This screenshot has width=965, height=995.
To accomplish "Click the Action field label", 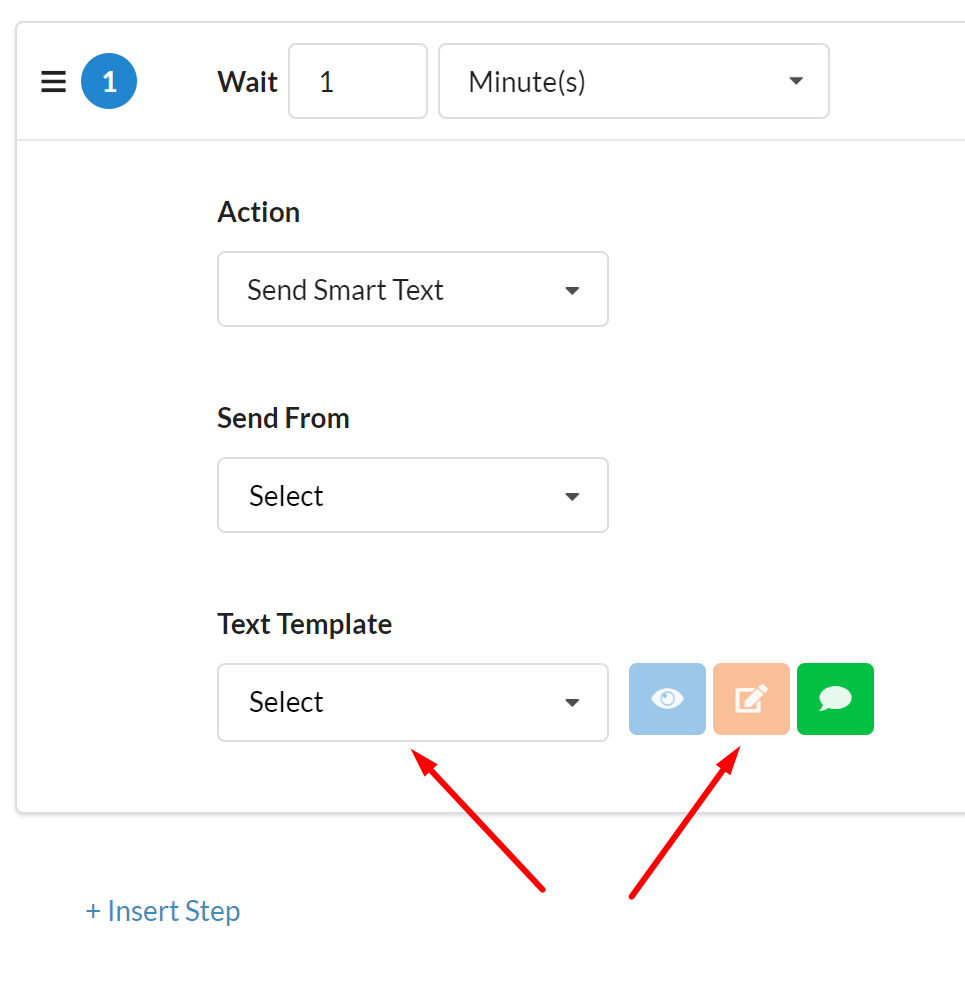I will click(258, 212).
